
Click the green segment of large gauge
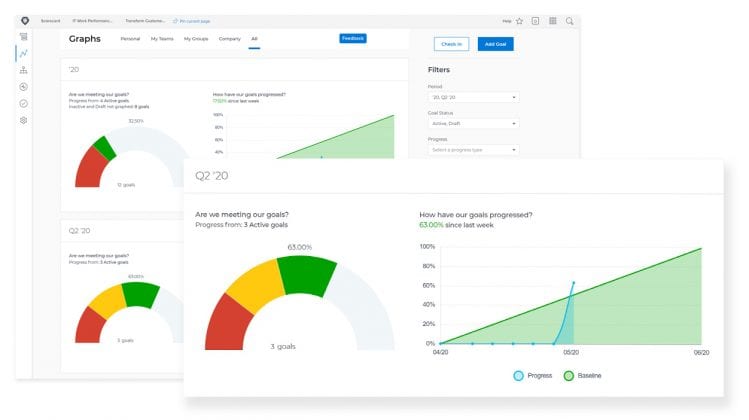307,276
